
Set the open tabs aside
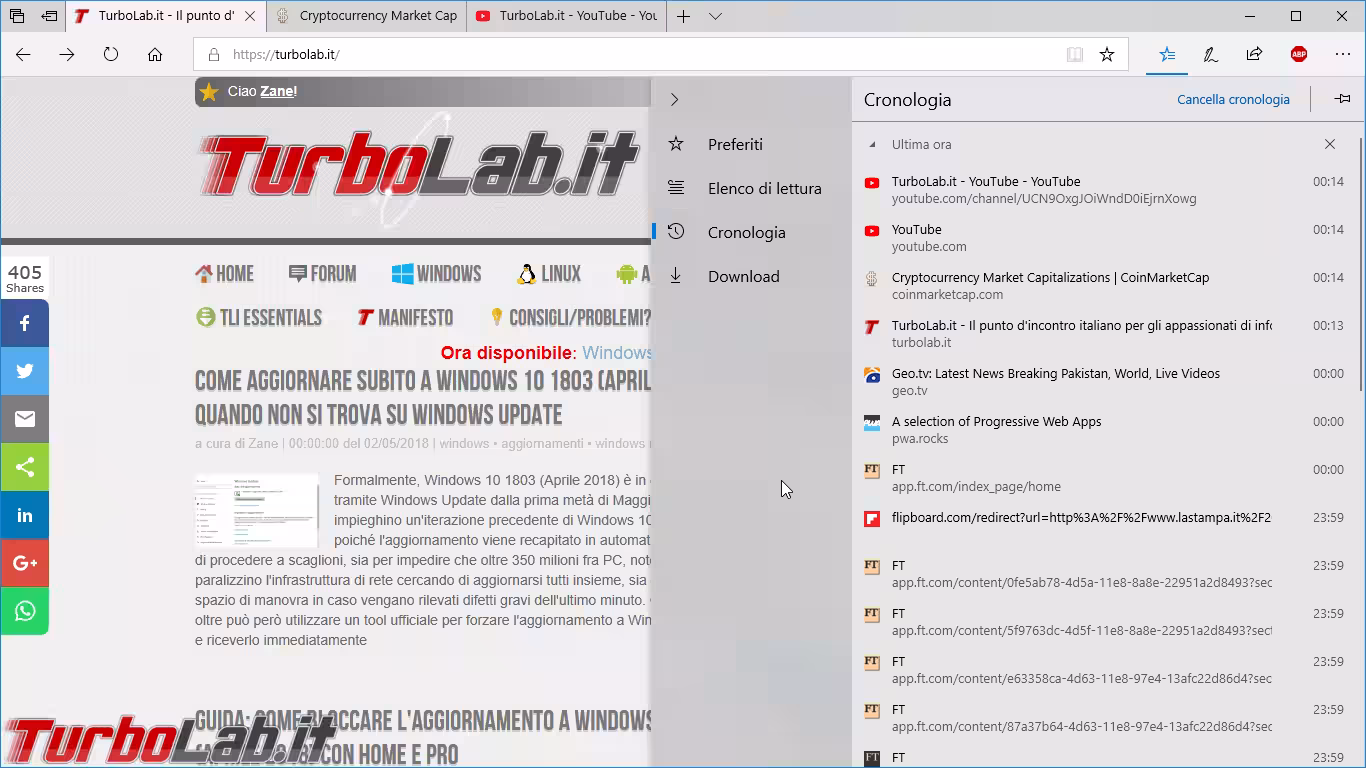pos(49,16)
